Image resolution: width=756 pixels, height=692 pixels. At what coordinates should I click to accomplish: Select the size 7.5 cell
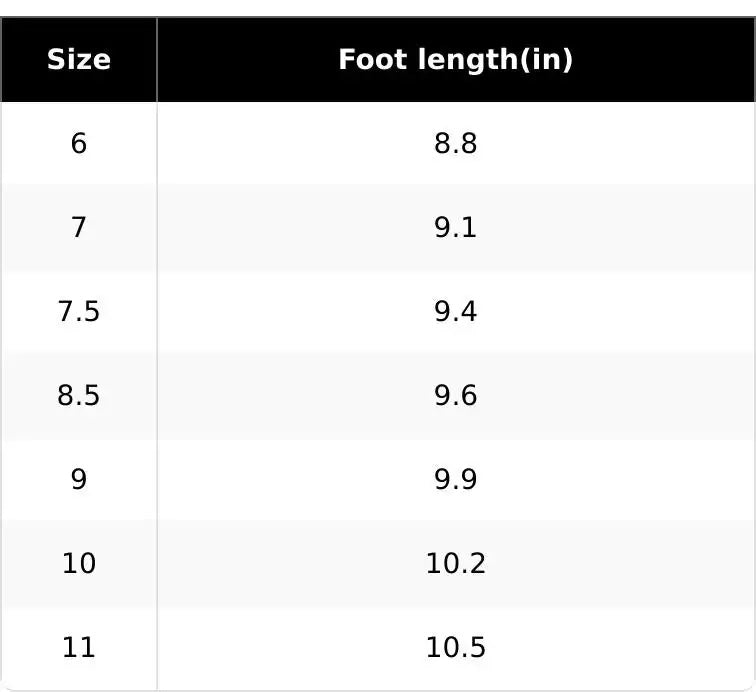click(79, 311)
